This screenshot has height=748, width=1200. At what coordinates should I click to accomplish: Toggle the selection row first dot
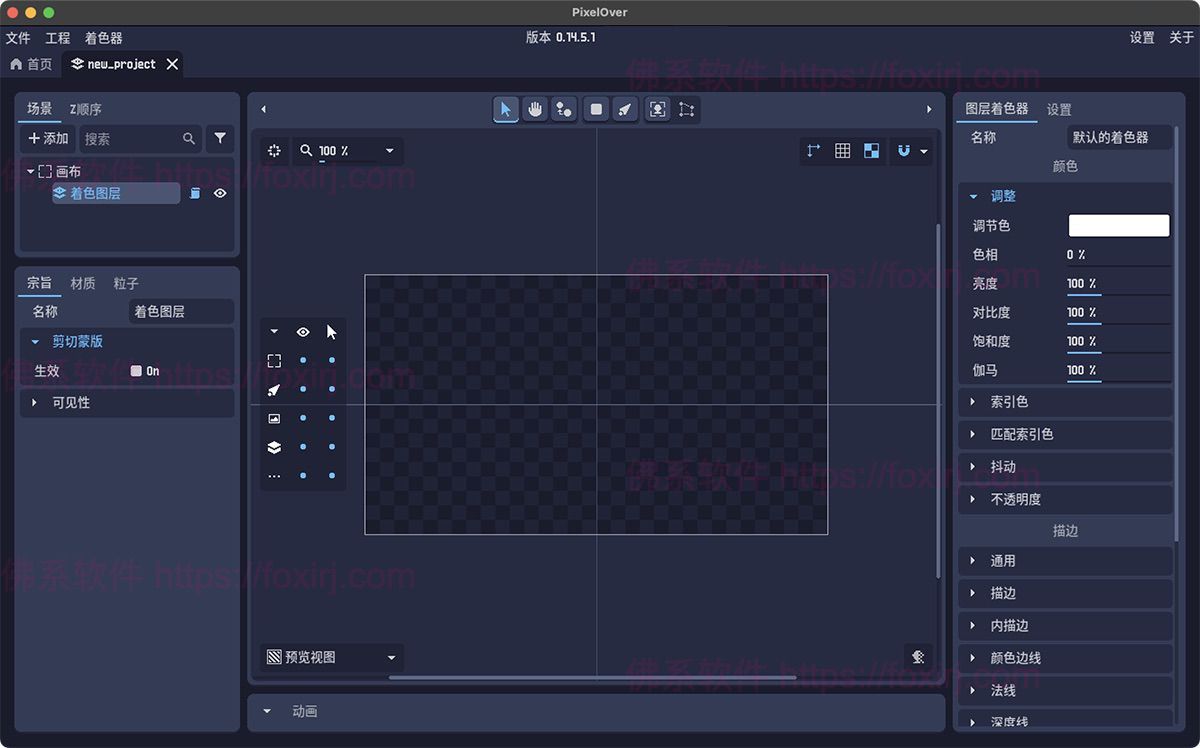[x=303, y=360]
